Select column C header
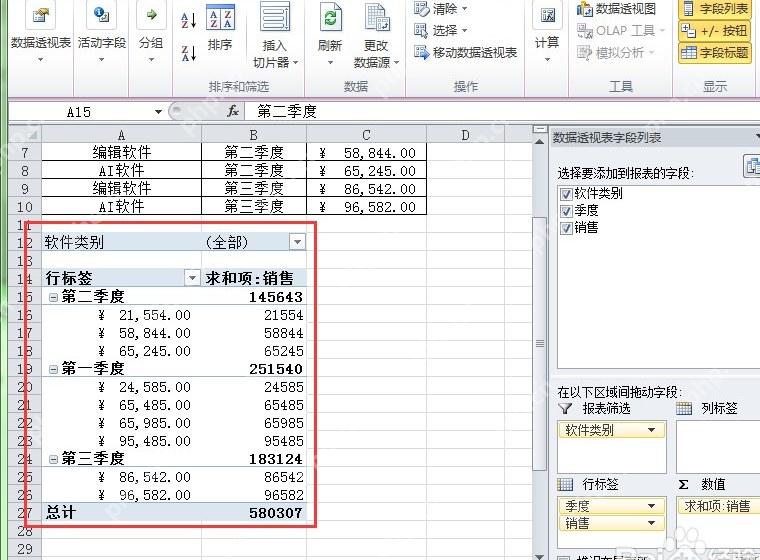The width and height of the screenshot is (760, 560). pyautogui.click(x=366, y=134)
